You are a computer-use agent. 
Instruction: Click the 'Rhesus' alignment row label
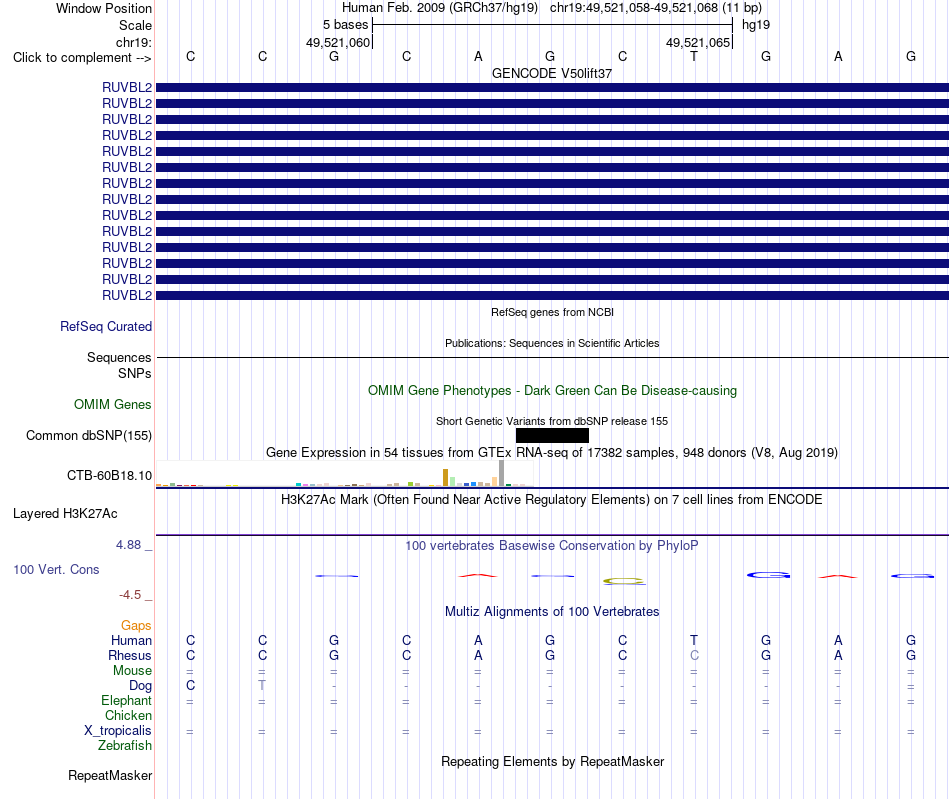coord(130,656)
